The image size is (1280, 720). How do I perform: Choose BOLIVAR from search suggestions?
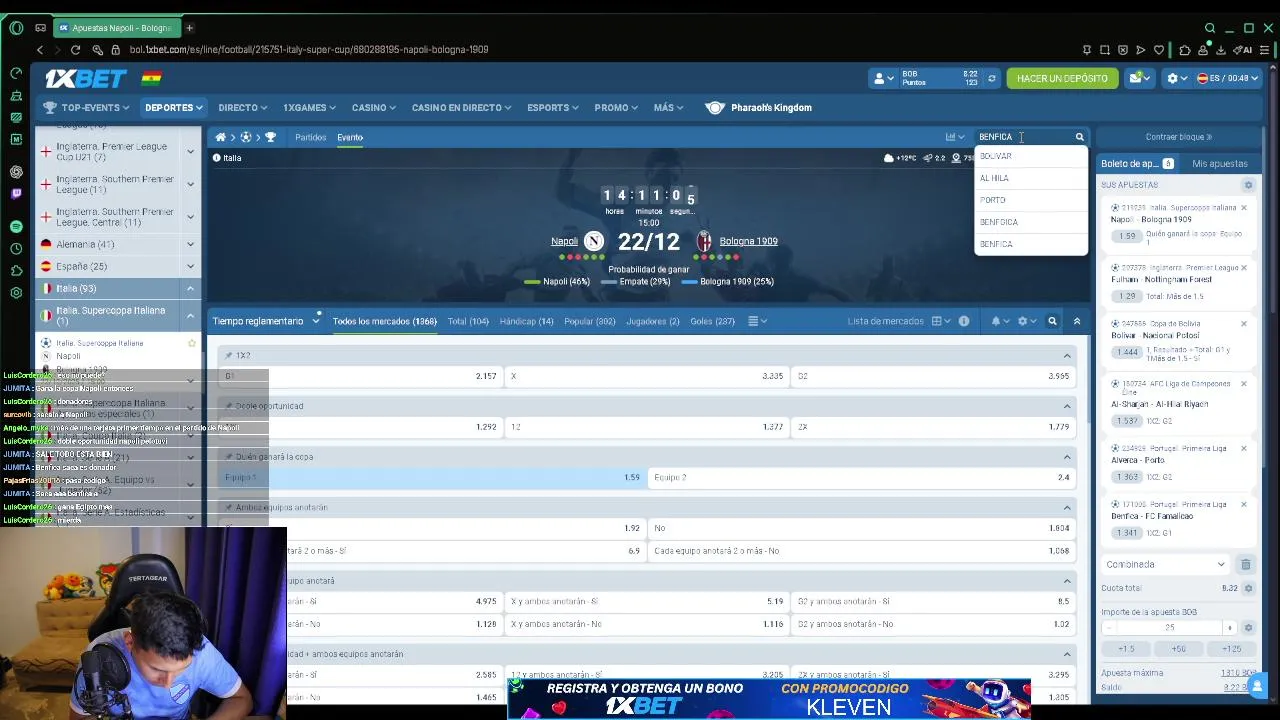1030,156
